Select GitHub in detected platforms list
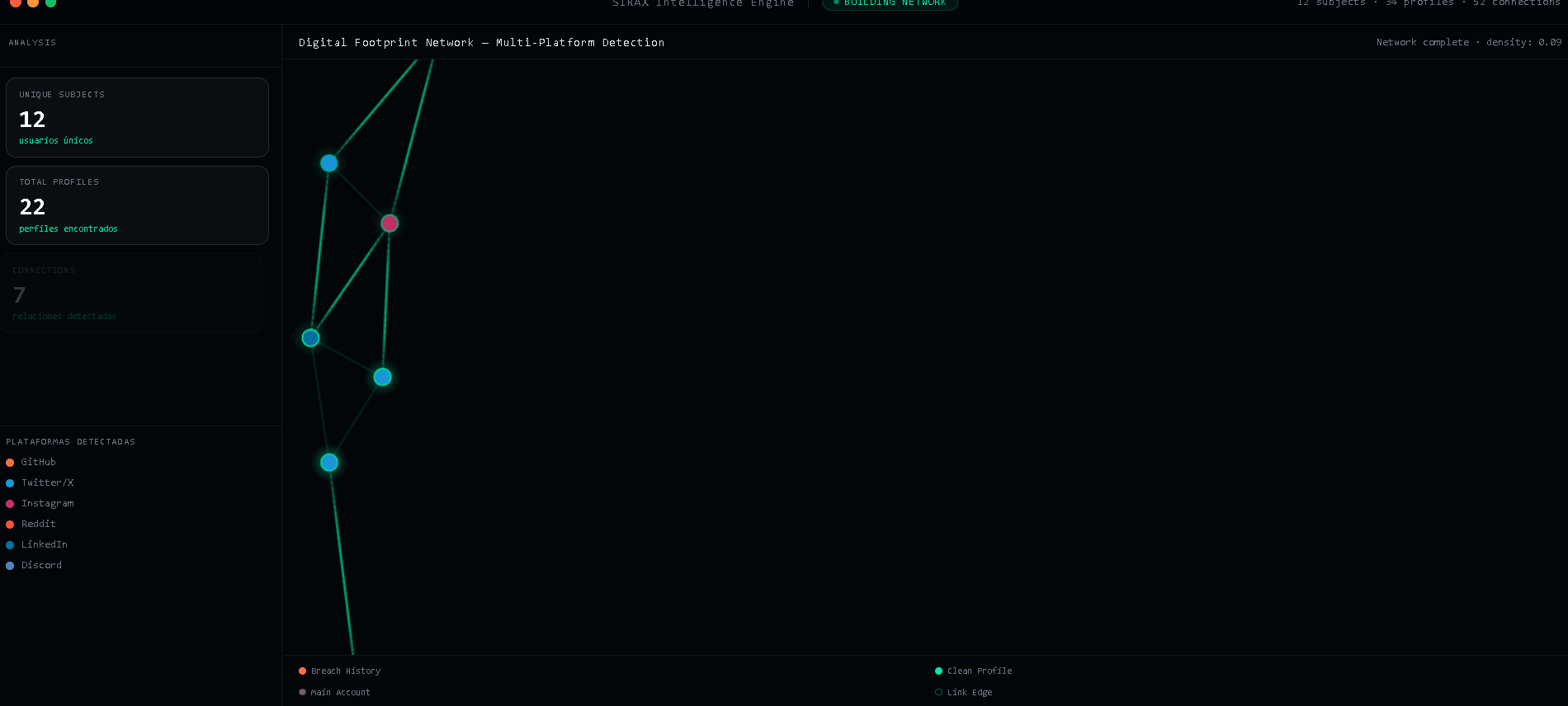 [x=38, y=463]
